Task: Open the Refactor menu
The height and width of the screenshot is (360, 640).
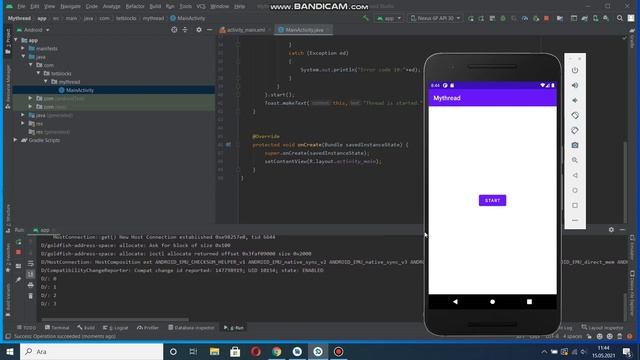Action: (x=135, y=7)
